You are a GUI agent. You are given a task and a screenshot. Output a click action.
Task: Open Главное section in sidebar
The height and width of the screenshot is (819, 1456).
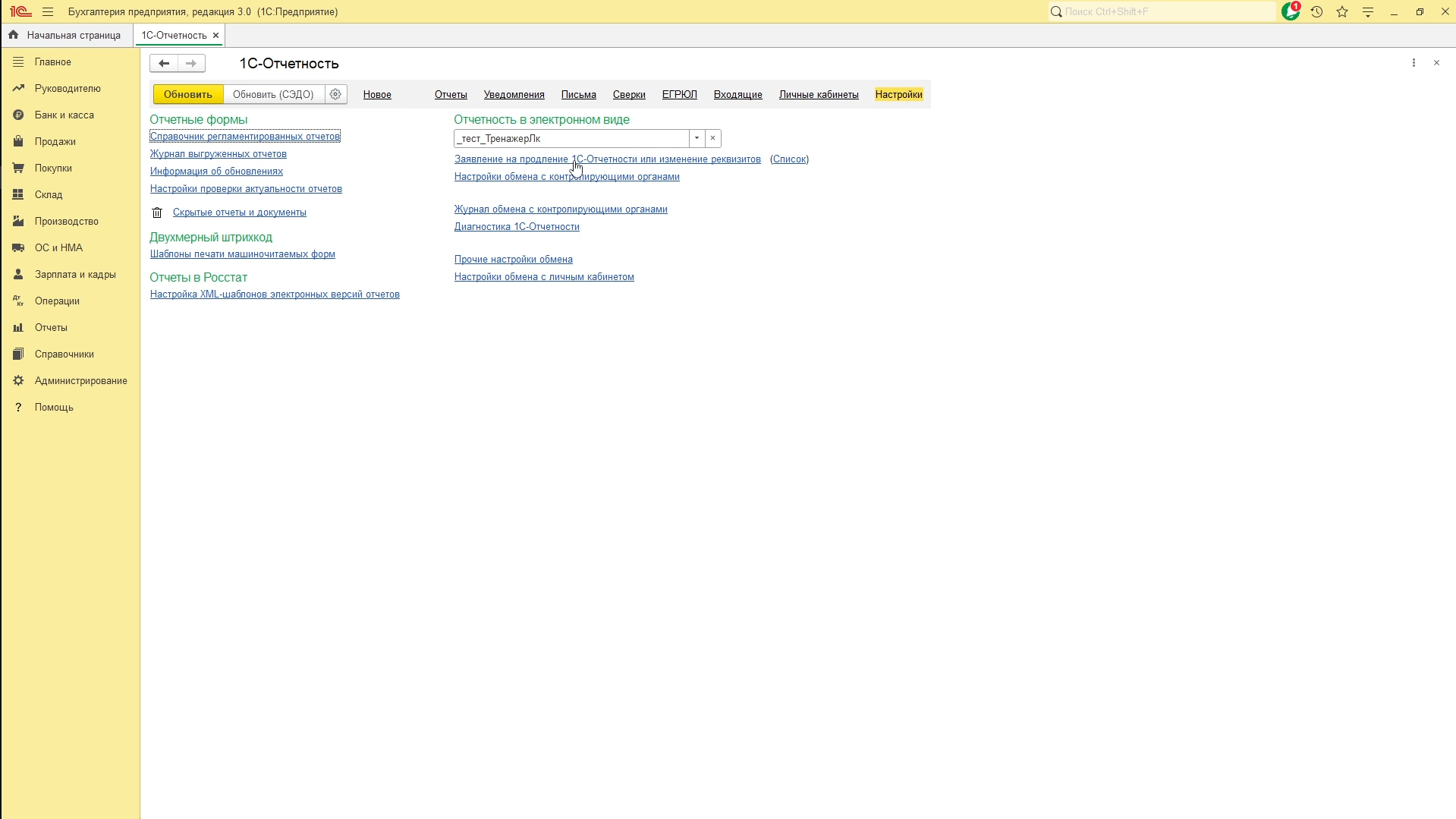click(53, 62)
